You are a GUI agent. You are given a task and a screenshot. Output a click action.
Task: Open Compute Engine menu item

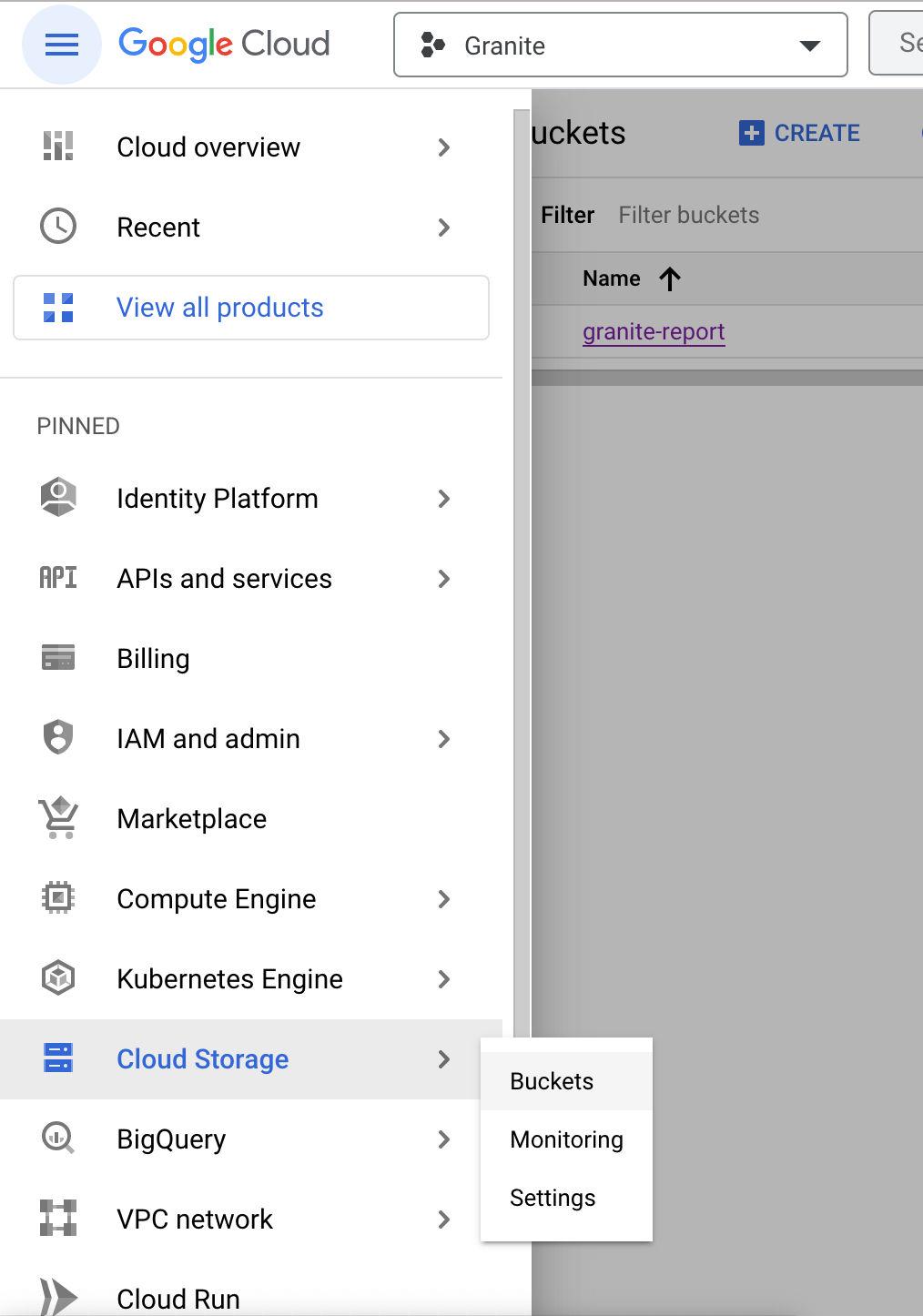251,898
